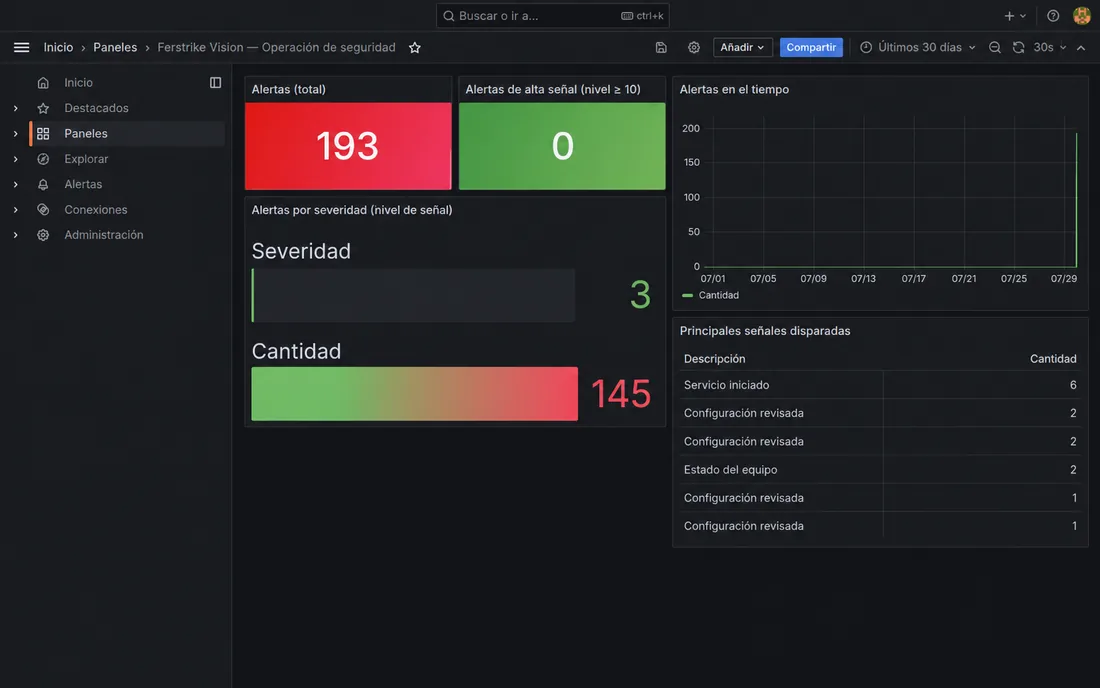Expand the Paneles section chevron
1100x688 pixels.
pos(15,133)
